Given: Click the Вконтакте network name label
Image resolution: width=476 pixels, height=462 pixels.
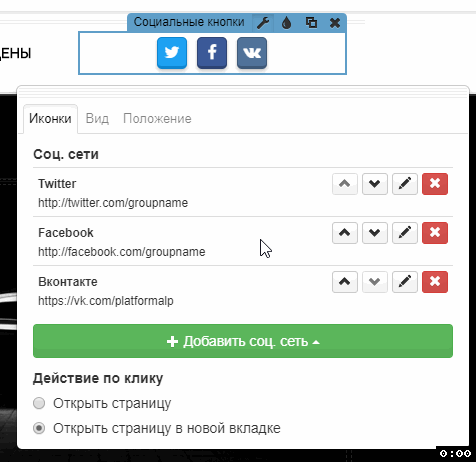Looking at the screenshot, I should (68, 282).
